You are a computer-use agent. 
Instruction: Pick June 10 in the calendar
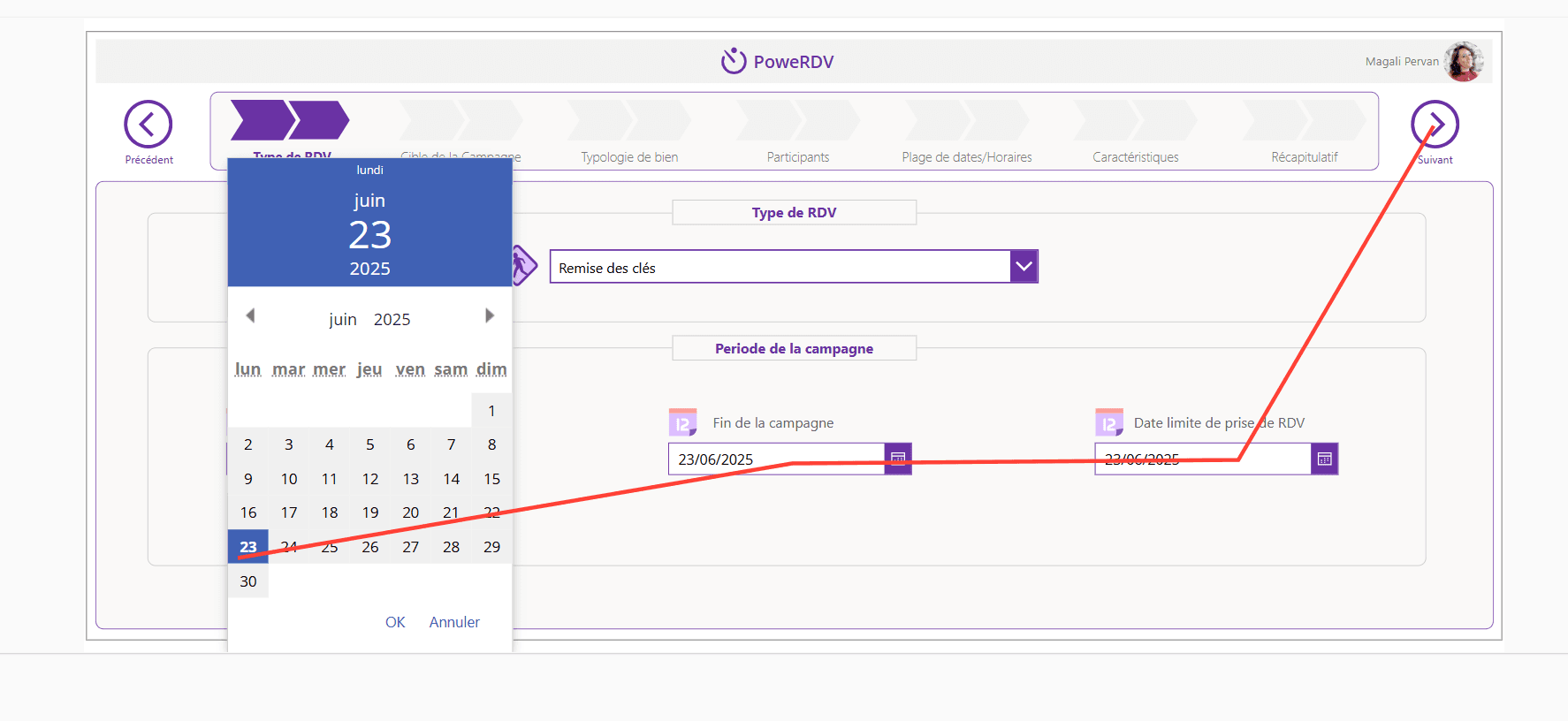[x=289, y=479]
